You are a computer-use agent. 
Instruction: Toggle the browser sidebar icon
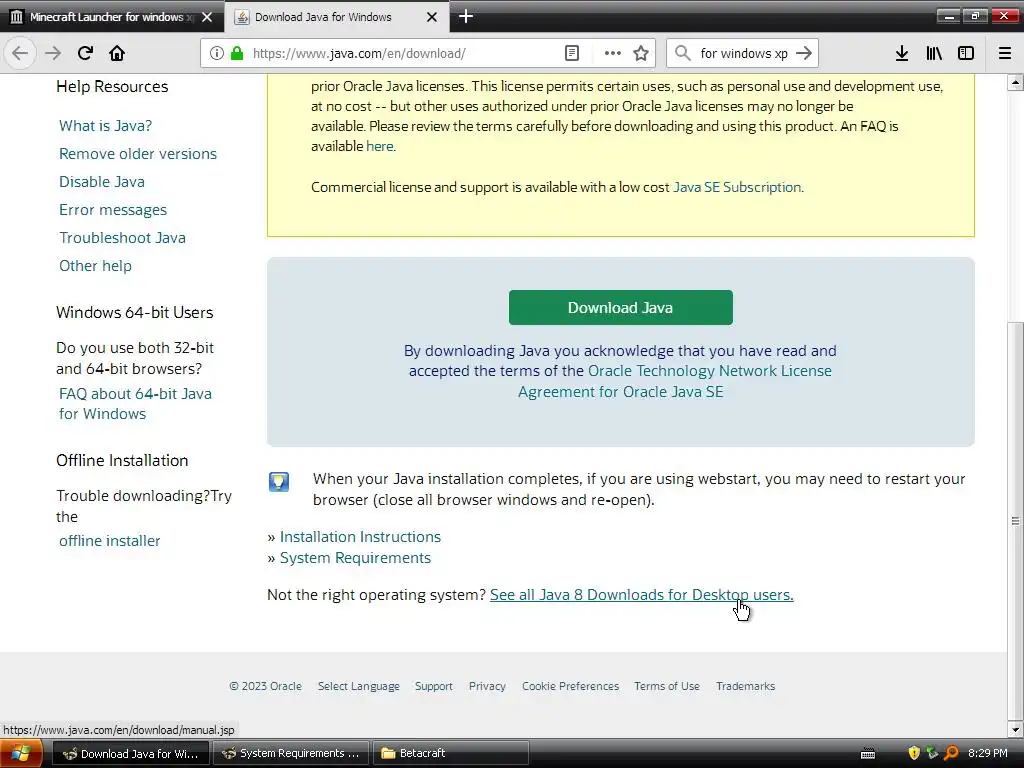tap(966, 53)
